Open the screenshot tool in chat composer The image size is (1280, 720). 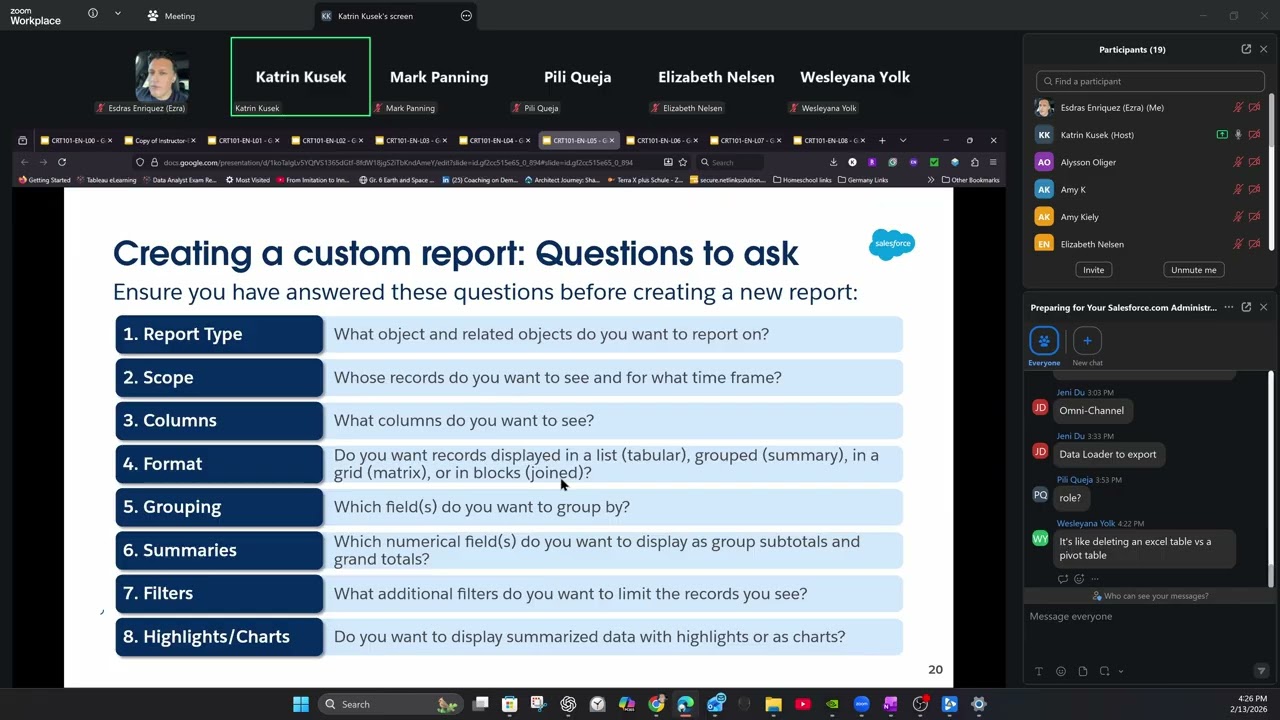(x=1104, y=671)
